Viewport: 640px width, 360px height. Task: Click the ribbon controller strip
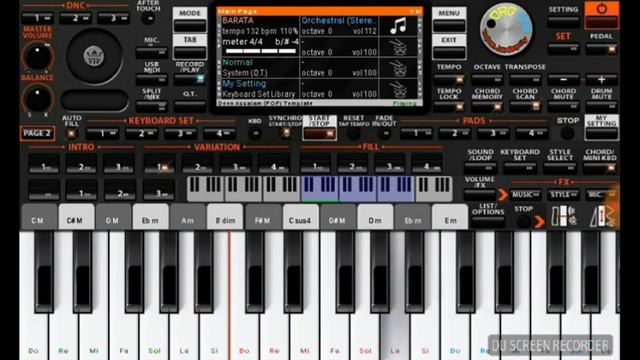click(94, 100)
